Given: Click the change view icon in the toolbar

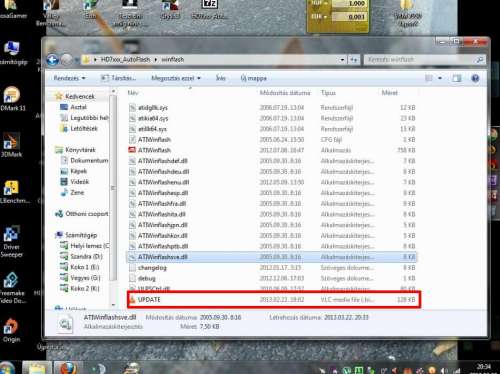Looking at the screenshot, I should click(429, 78).
